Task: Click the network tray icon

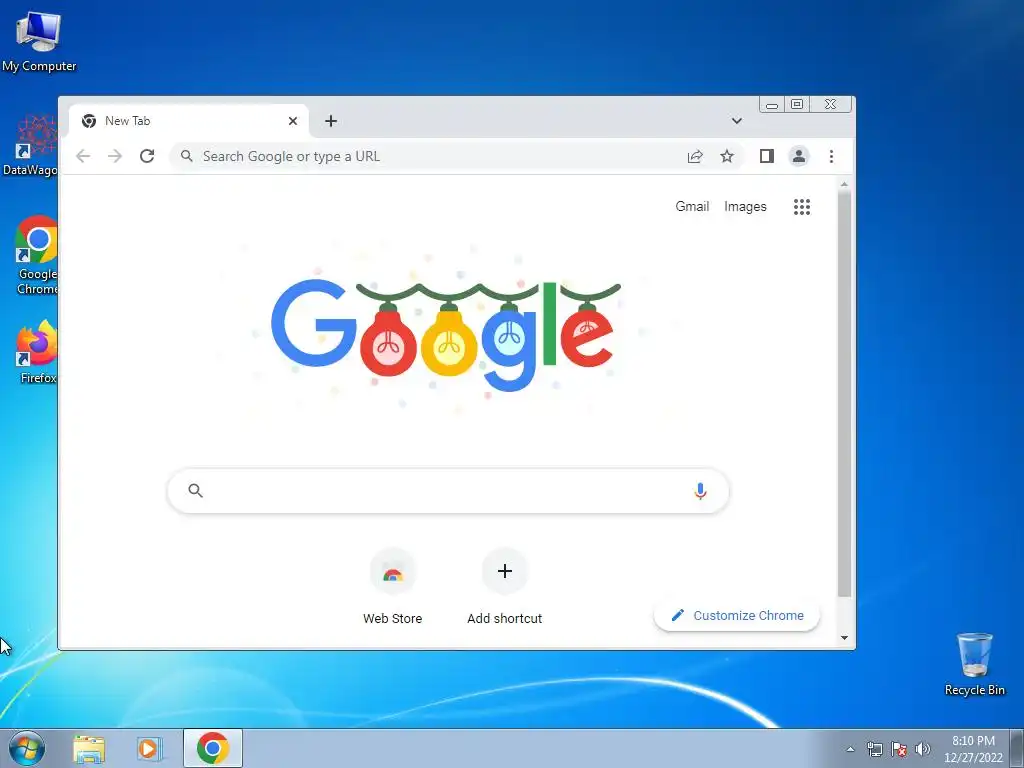Action: [874, 749]
